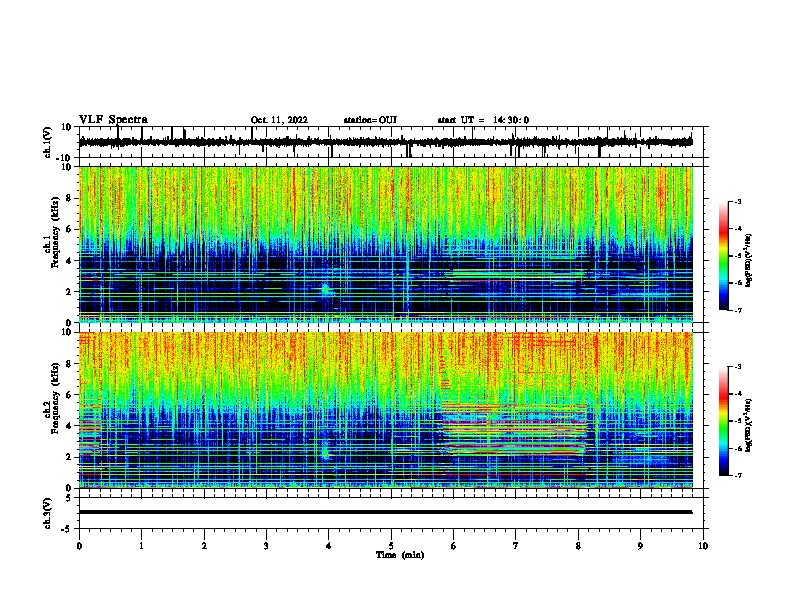This screenshot has width=792, height=612.
Task: Click the ch.2 banded emission between minutes 6 and 8
Action: [x=514, y=429]
